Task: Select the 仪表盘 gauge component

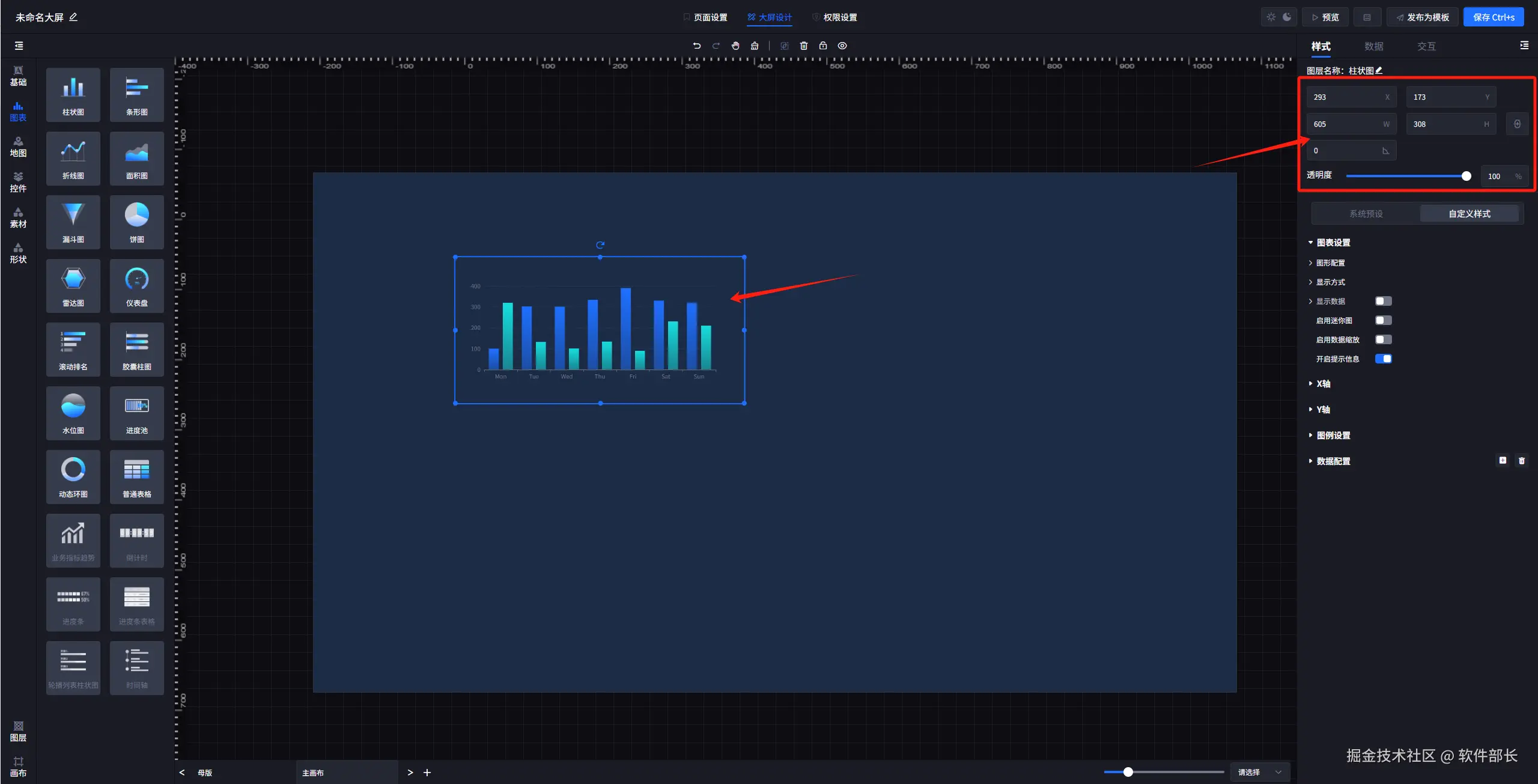Action: click(137, 286)
